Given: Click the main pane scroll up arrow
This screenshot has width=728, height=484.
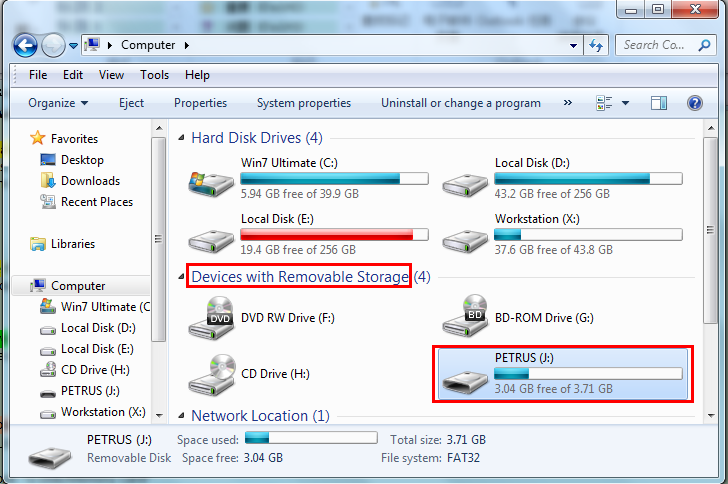Looking at the screenshot, I should pos(711,128).
